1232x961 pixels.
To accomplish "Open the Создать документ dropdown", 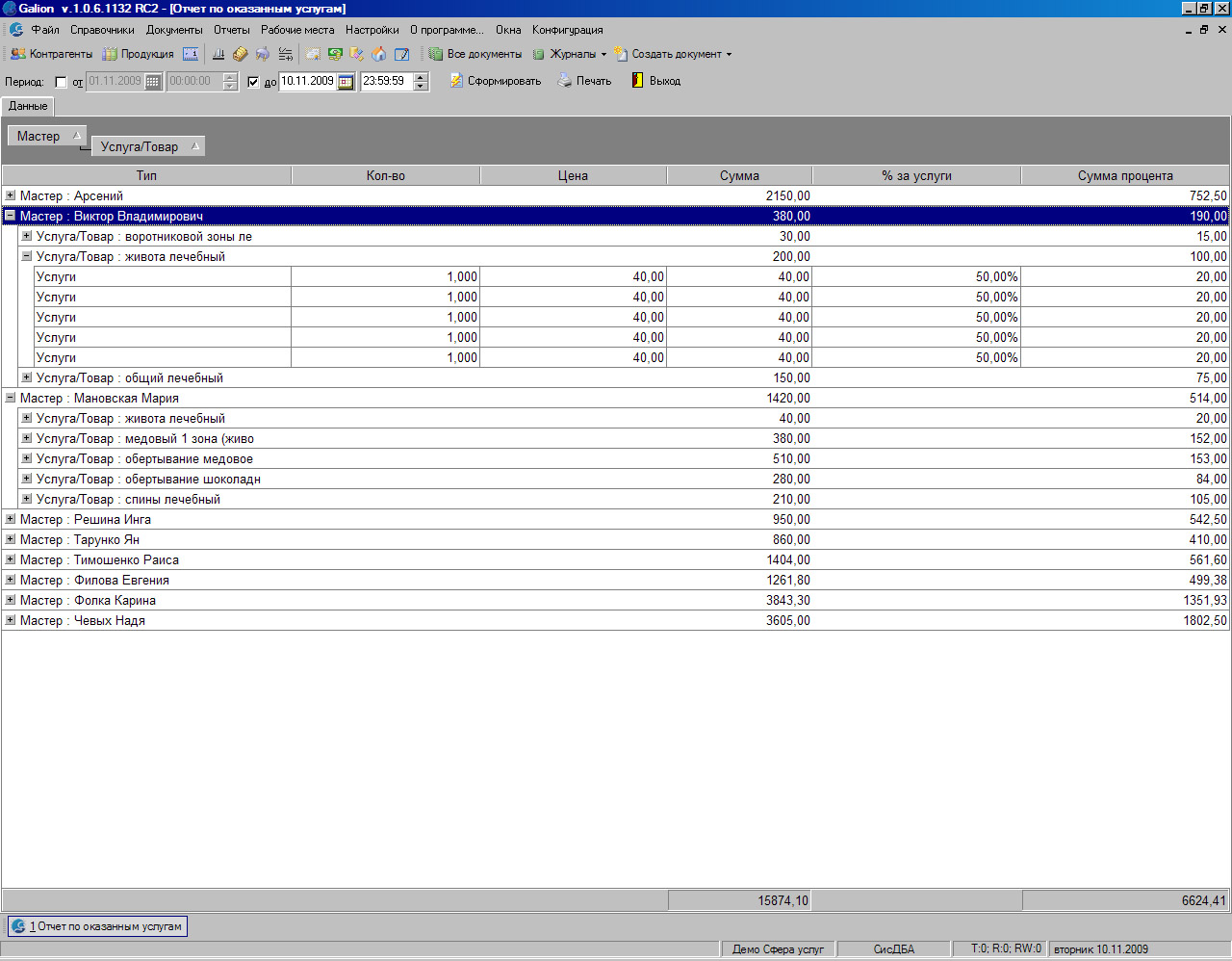I will 673,54.
